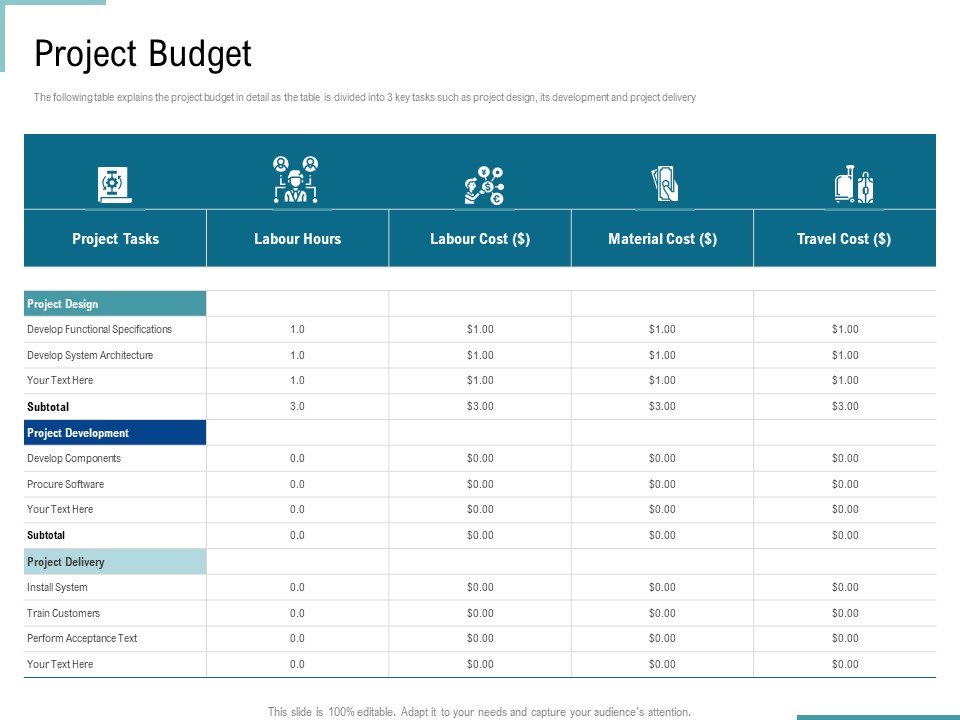Screen dimensions: 960x720
Task: Click the project tasks gear document icon
Action: coord(114,184)
